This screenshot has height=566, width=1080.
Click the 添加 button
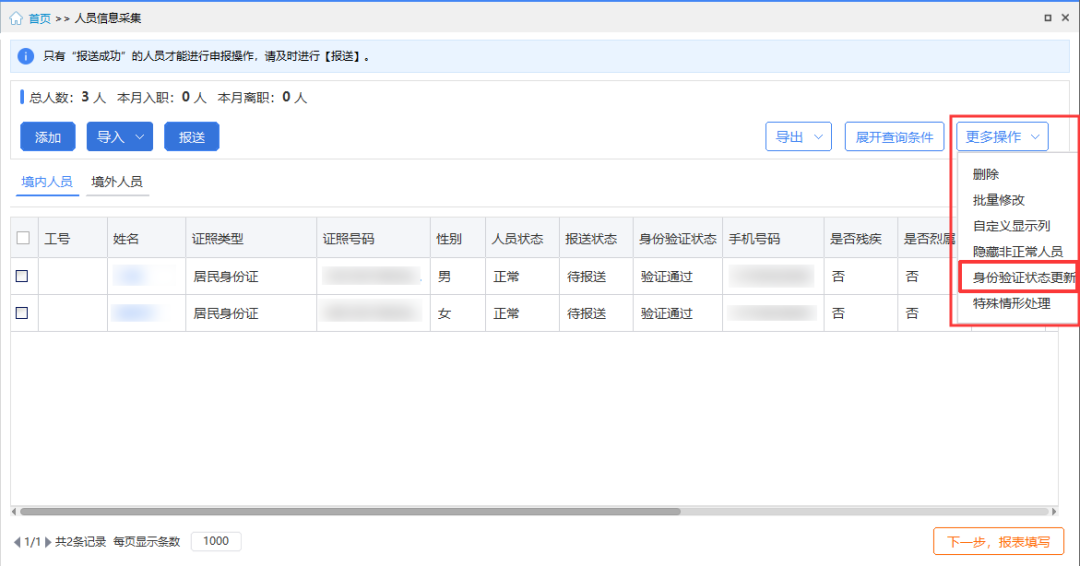pos(48,137)
